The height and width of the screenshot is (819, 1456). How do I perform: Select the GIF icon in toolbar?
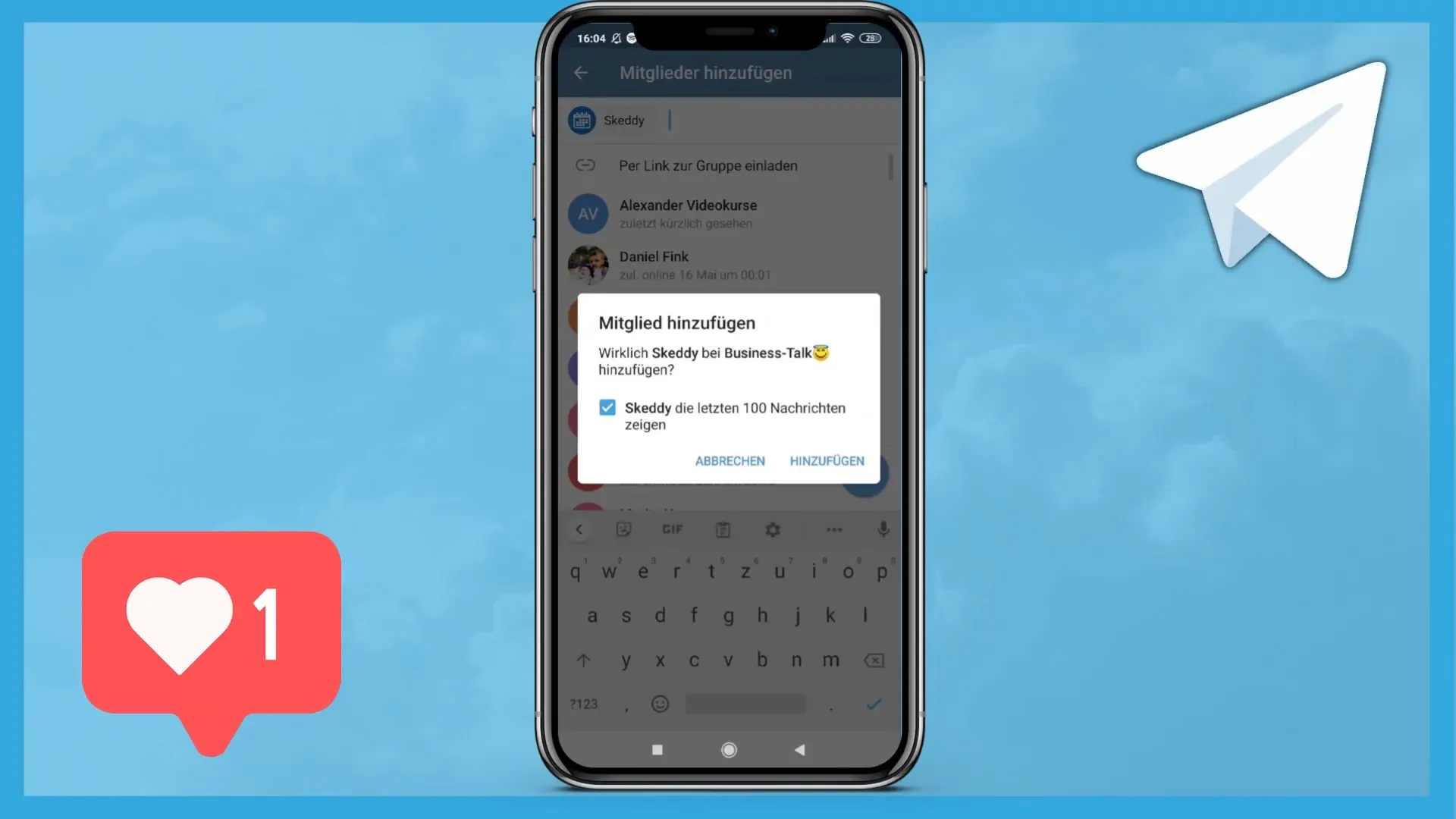coord(671,529)
